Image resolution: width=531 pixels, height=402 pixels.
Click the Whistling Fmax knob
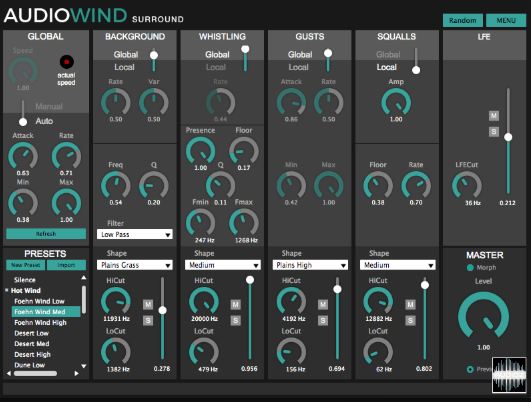(244, 223)
